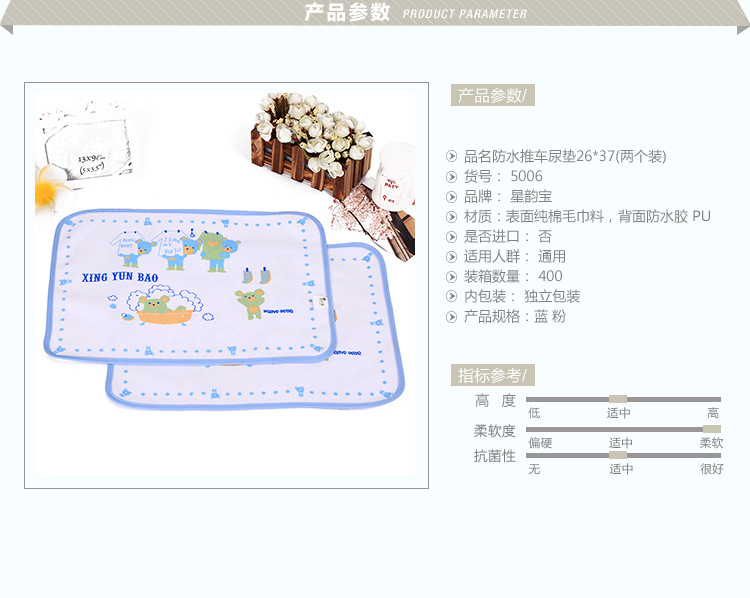Click 低 under the 高度 slider
The width and height of the screenshot is (750, 598).
tap(534, 412)
